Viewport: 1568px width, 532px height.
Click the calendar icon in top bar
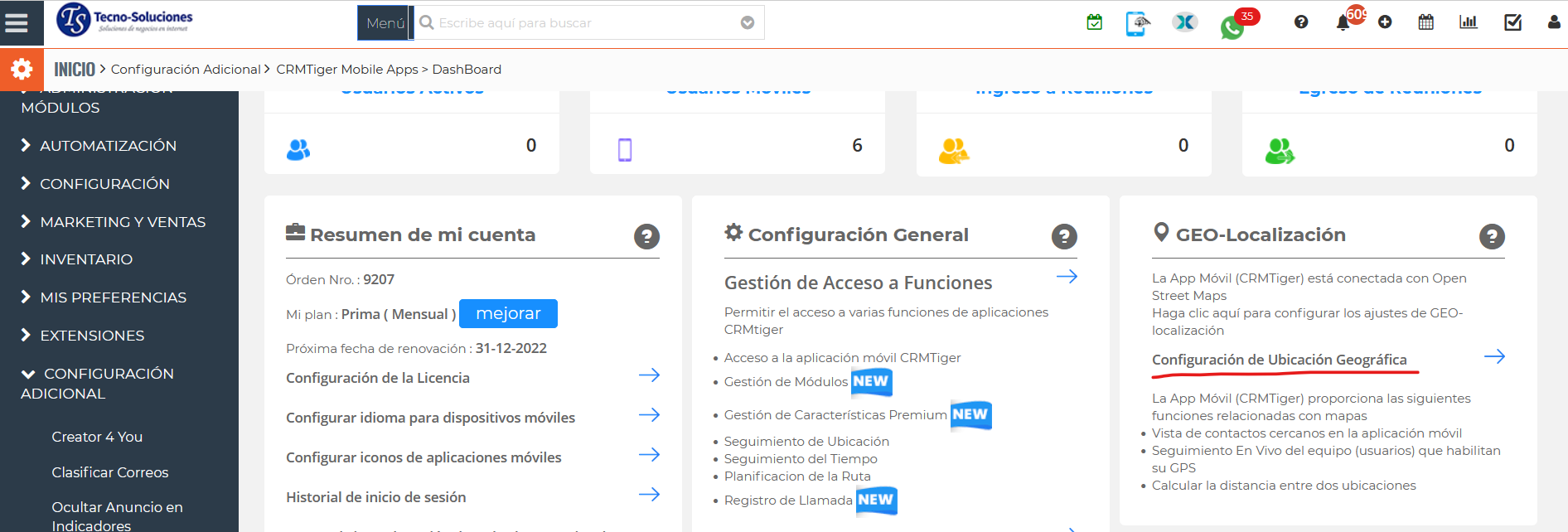click(1425, 22)
